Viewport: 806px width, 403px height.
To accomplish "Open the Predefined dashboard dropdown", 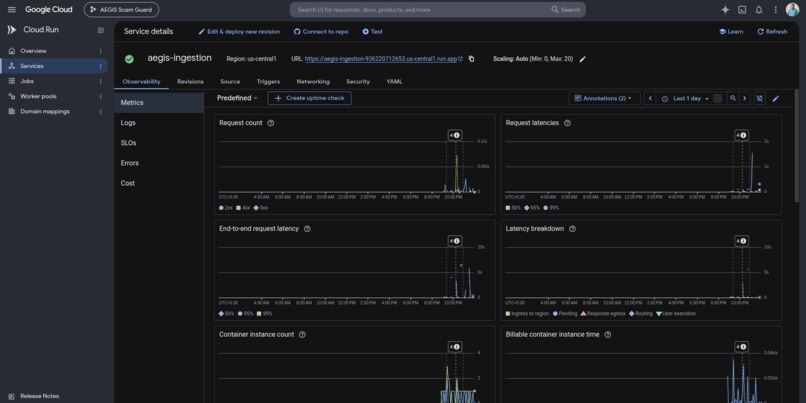I will [x=237, y=98].
